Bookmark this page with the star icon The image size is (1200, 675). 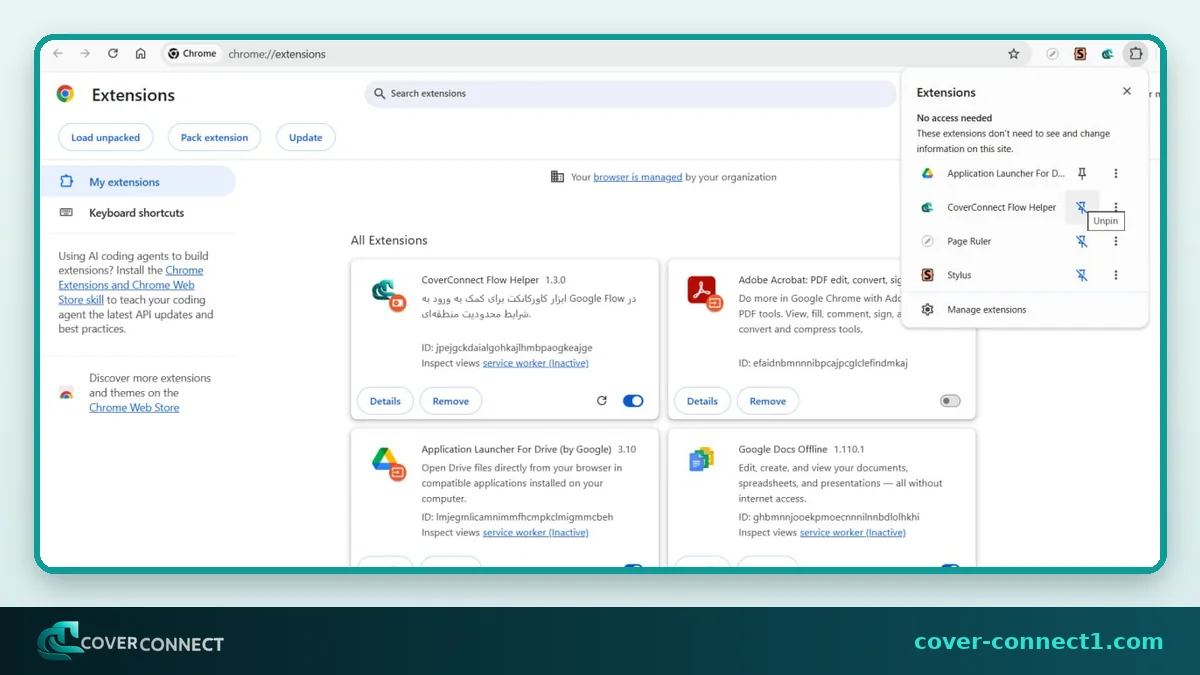[x=1014, y=54]
